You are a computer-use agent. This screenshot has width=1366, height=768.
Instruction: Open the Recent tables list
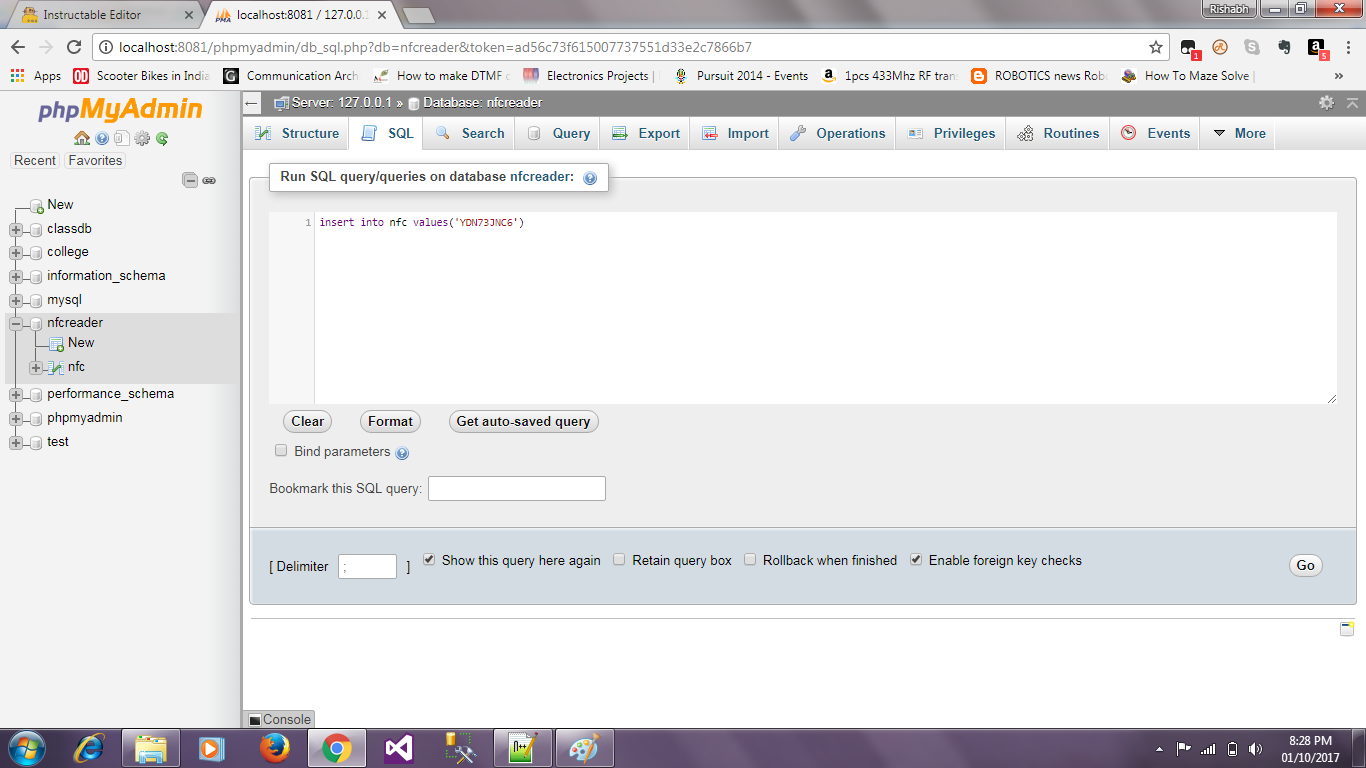coord(35,160)
